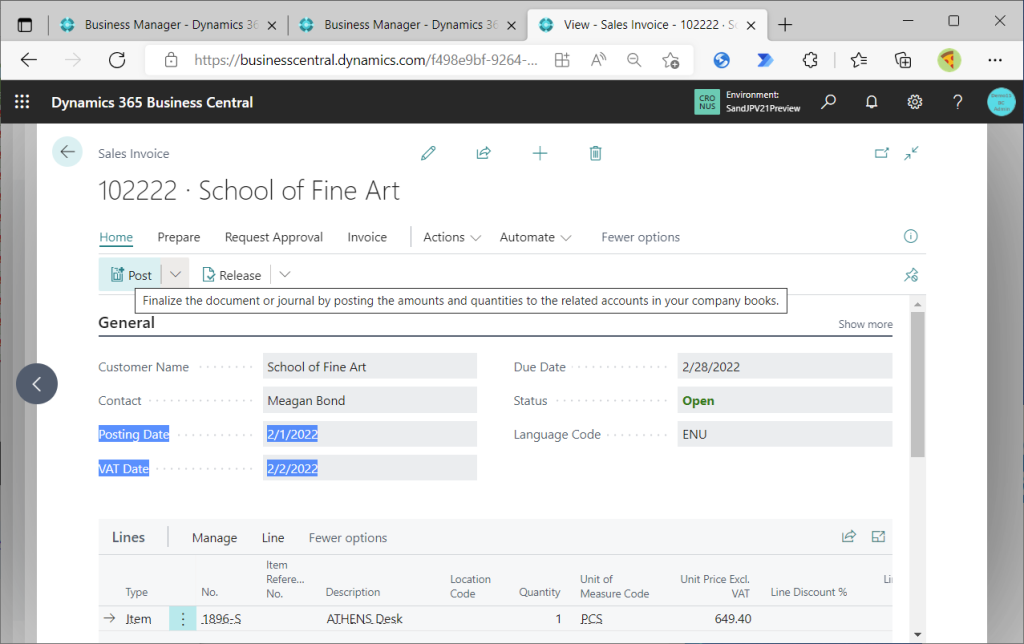Click Fewer options in the Lines section
The width and height of the screenshot is (1024, 644).
click(347, 538)
